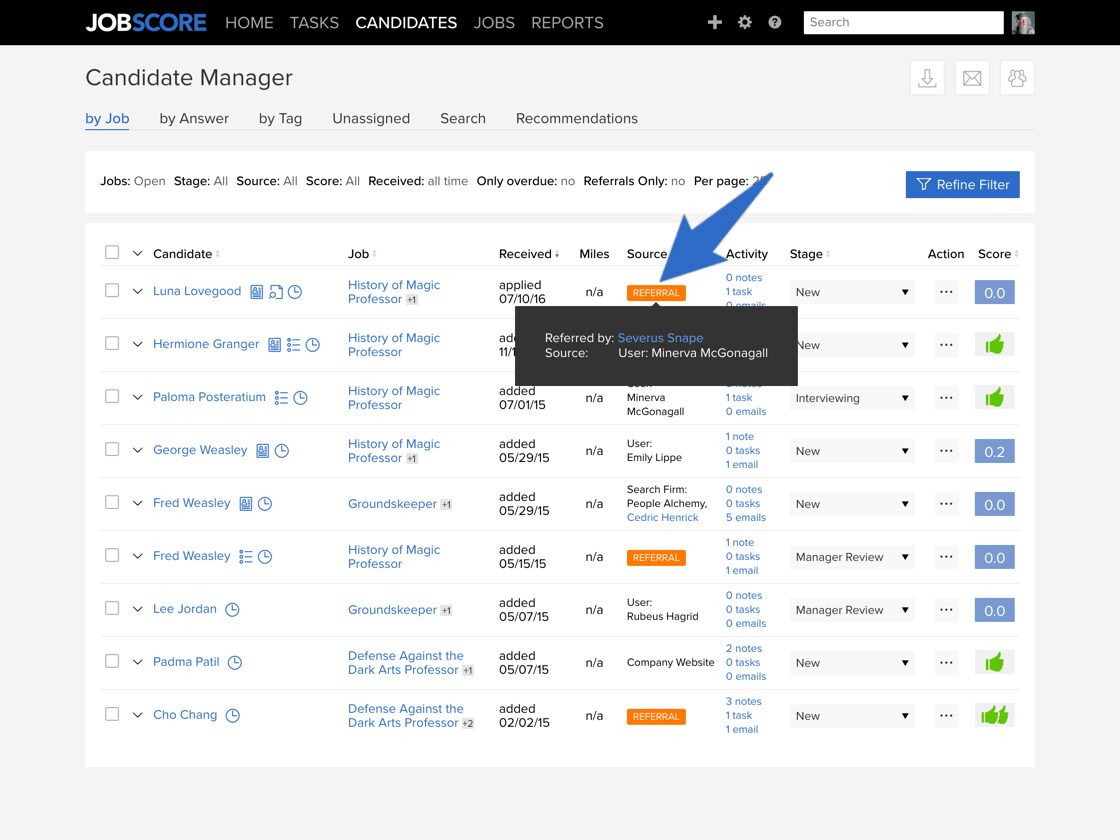Click Luna Lovegood's search document icon
Viewport: 1120px width, 840px height.
[276, 291]
